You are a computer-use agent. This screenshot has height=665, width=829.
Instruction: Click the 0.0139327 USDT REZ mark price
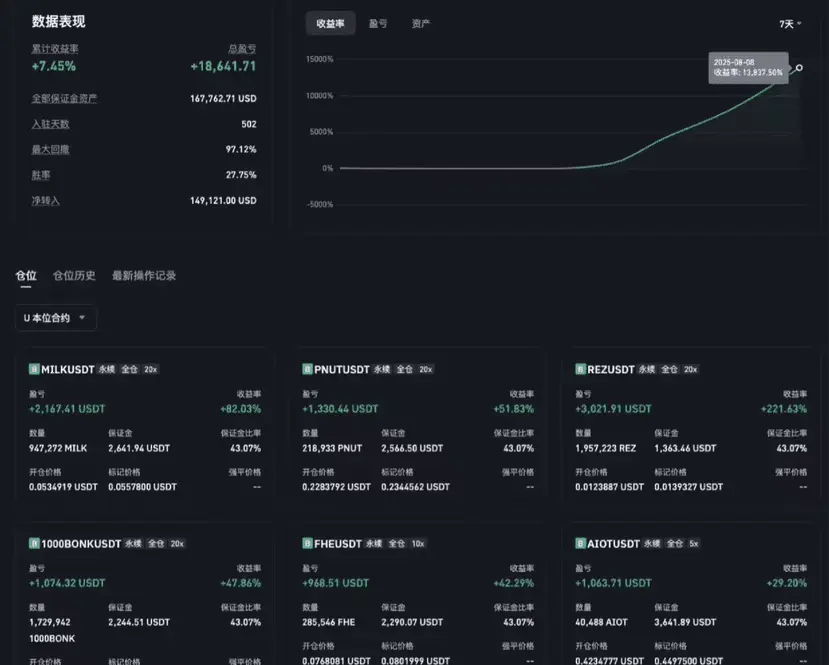point(688,487)
